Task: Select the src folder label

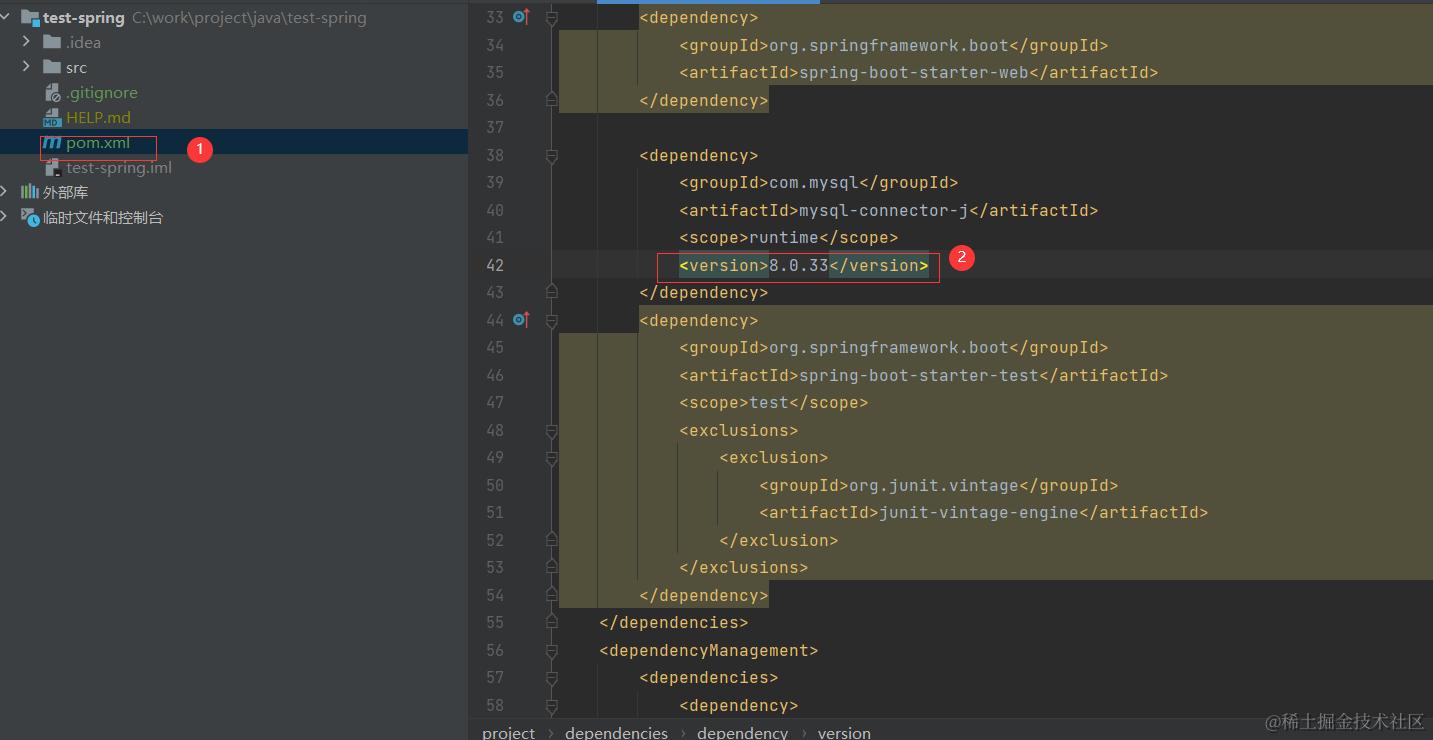Action: (76, 67)
